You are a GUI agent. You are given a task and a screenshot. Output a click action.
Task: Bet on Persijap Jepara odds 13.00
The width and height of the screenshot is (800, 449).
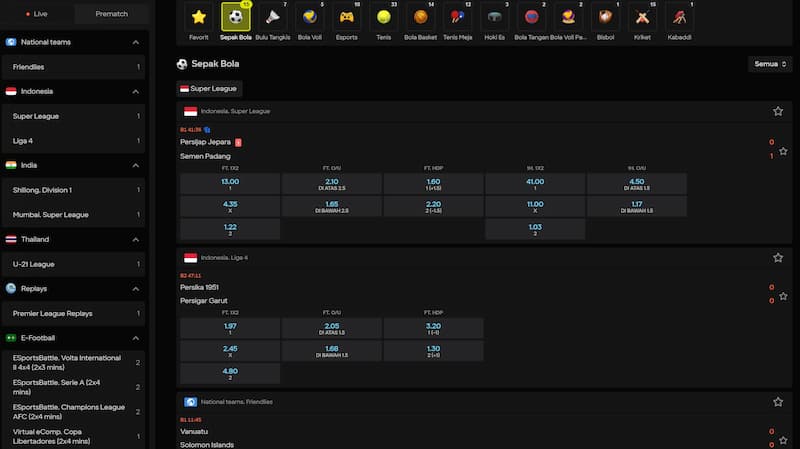pyautogui.click(x=229, y=184)
